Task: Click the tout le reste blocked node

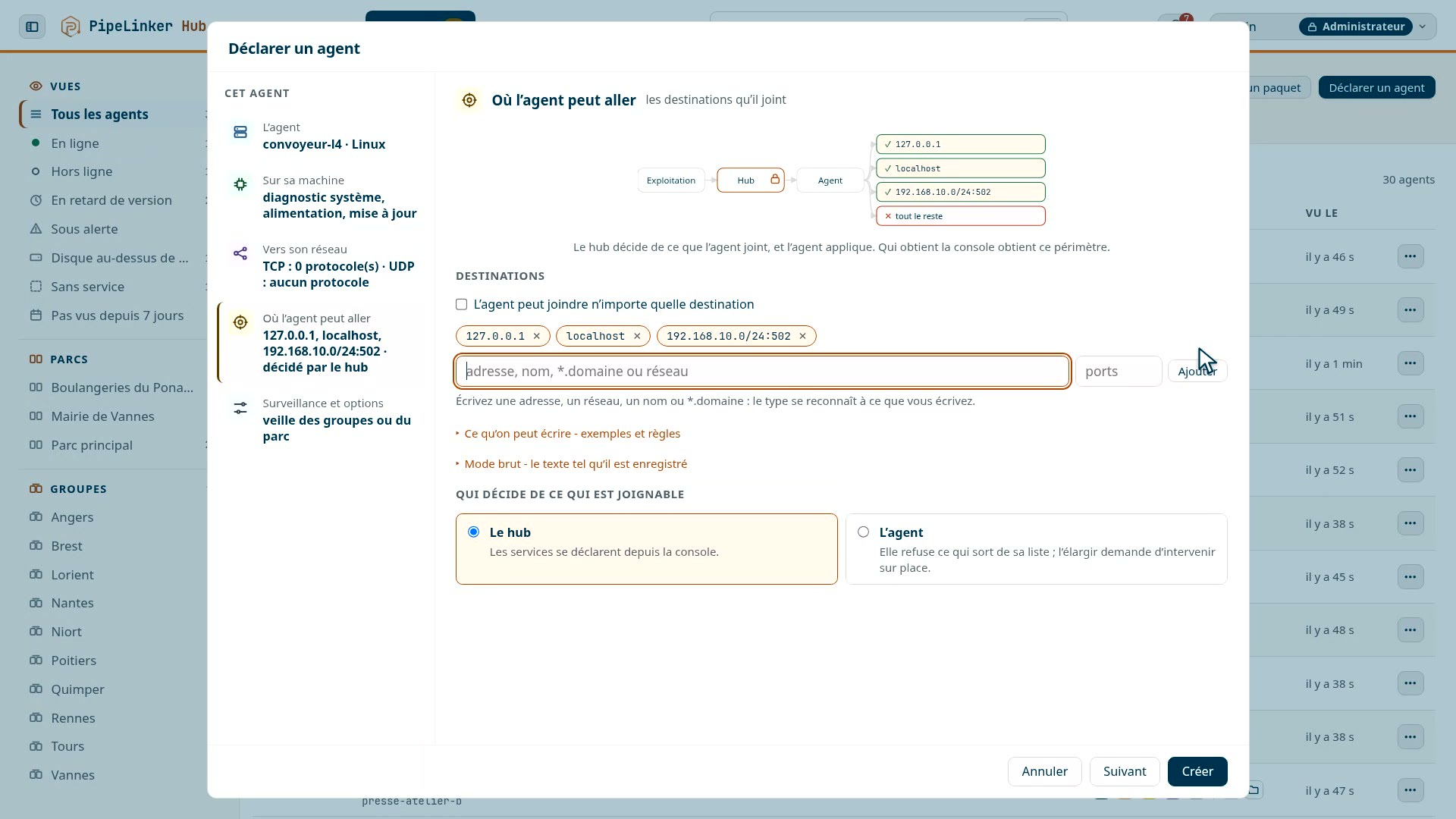Action: coord(960,216)
